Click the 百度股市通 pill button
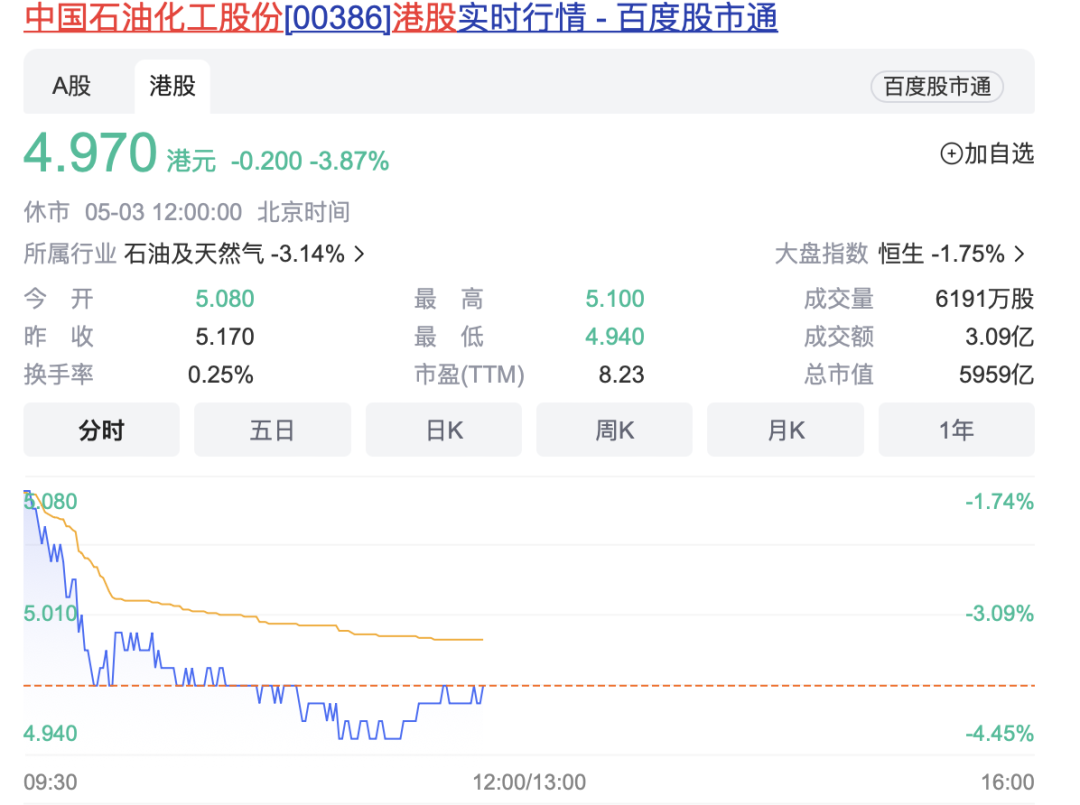Viewport: 1080px width, 805px height. [937, 87]
